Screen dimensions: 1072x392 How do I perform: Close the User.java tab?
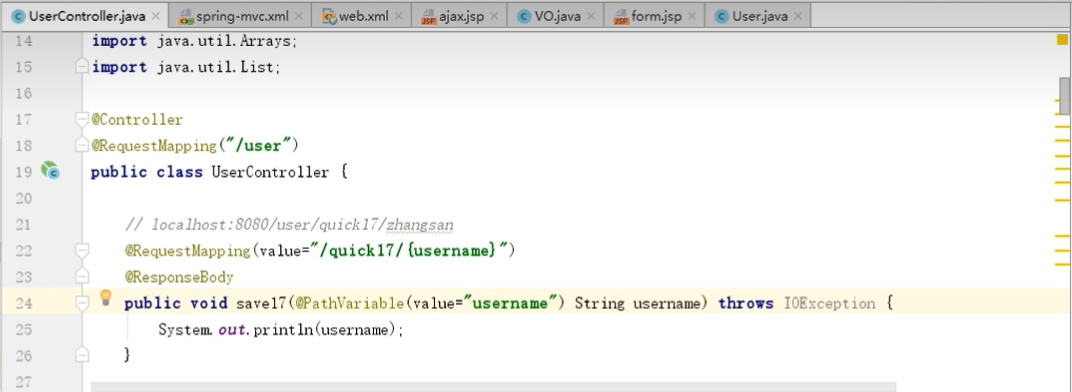pos(799,16)
